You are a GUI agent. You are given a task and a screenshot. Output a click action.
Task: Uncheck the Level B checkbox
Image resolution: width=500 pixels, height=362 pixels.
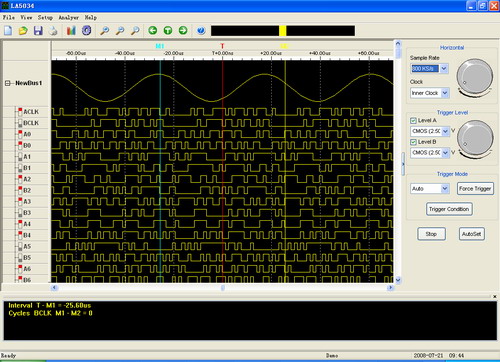(x=413, y=142)
